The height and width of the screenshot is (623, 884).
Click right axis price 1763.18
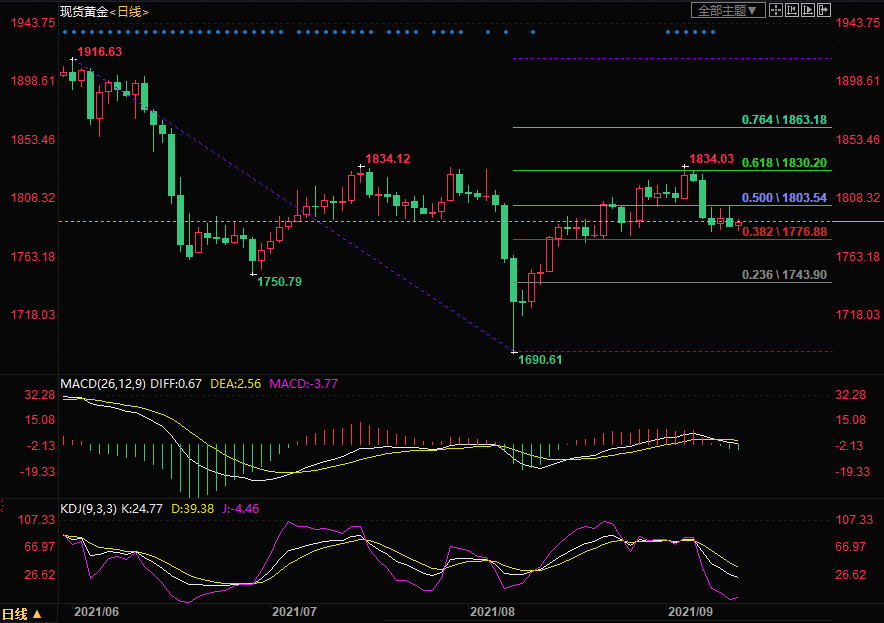pyautogui.click(x=858, y=257)
